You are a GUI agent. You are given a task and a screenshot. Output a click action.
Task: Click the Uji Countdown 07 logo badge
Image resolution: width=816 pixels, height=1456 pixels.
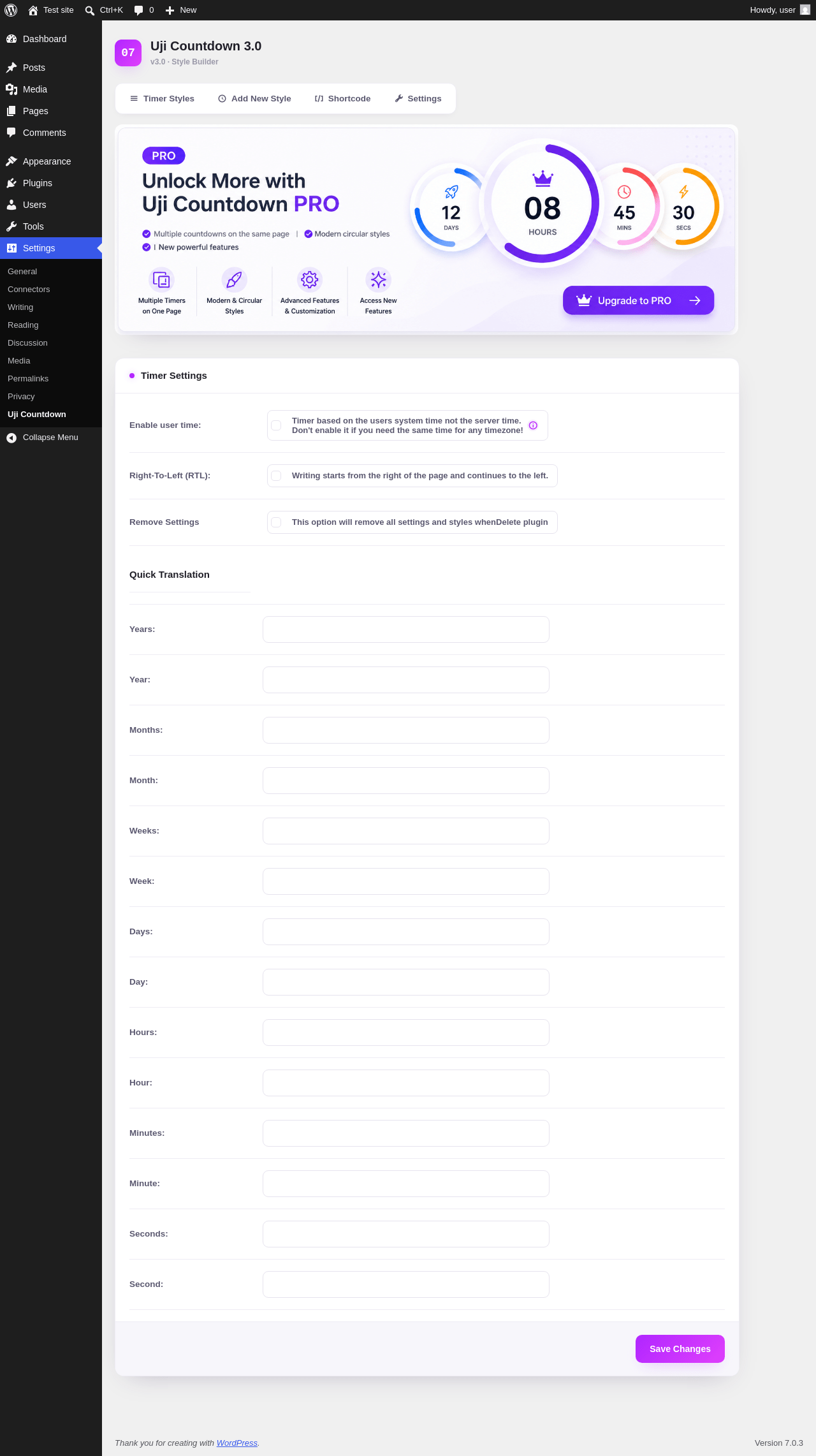pyautogui.click(x=128, y=52)
